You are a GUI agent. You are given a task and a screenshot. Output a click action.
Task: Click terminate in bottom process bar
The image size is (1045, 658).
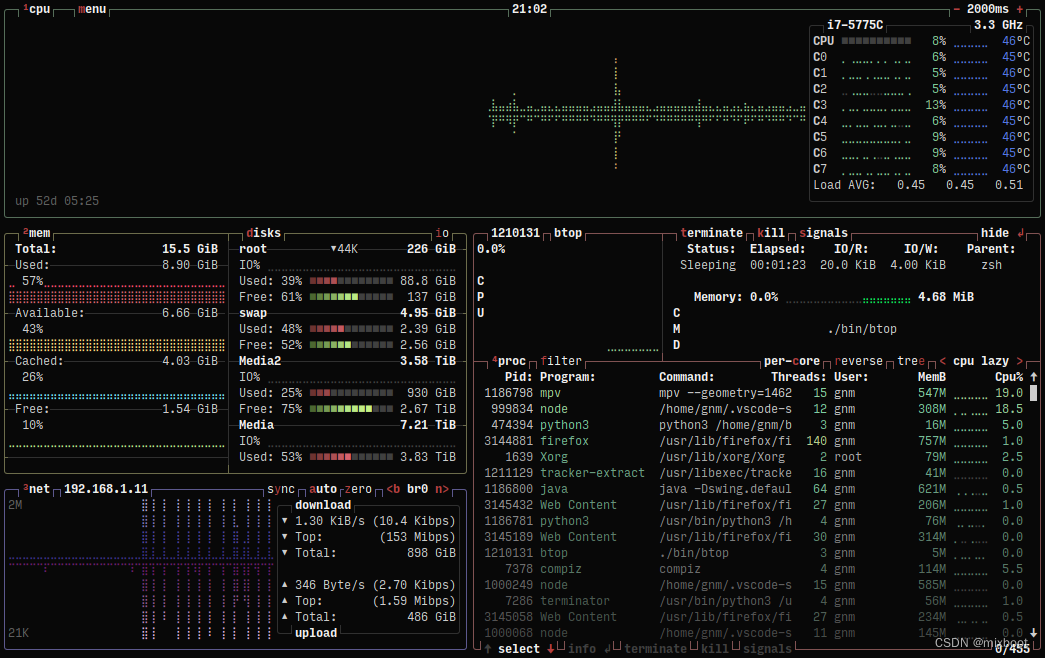[x=655, y=649]
